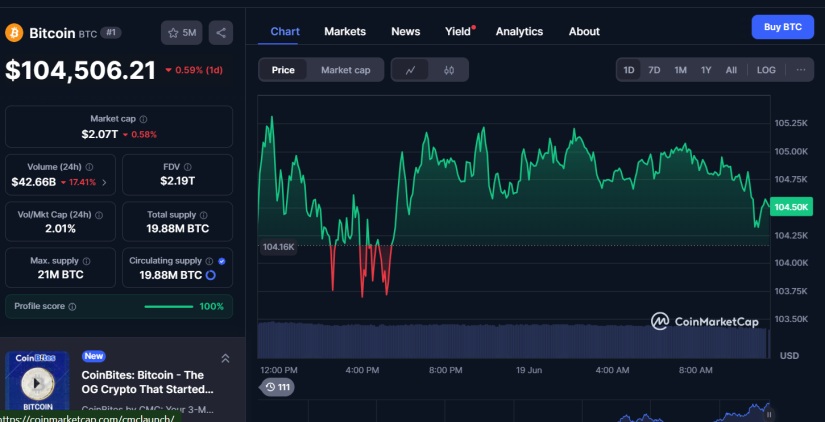Select the All time range
The image size is (825, 422).
pos(731,70)
